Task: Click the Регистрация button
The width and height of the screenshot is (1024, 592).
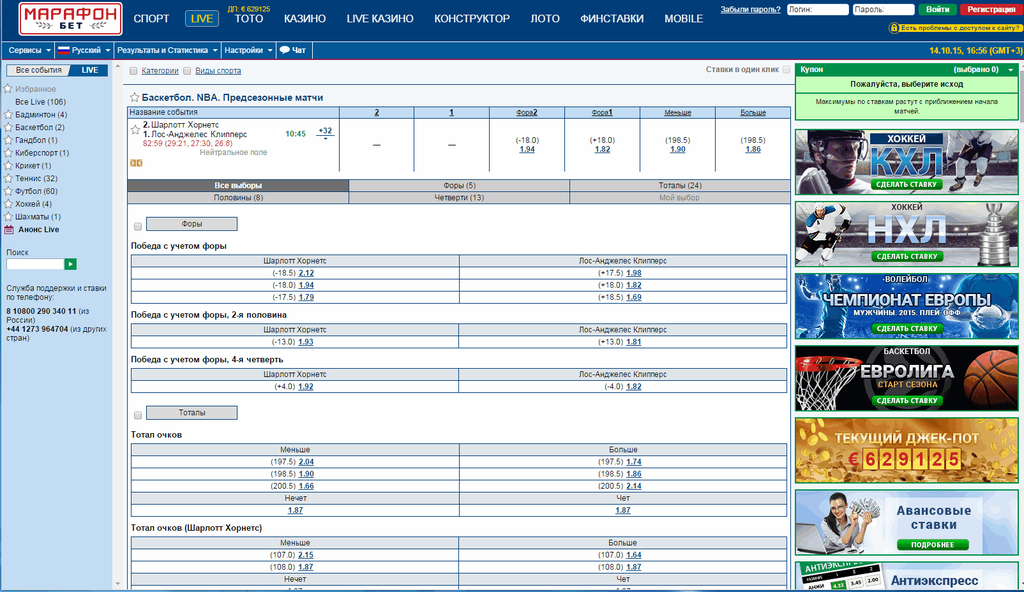Action: pos(991,10)
